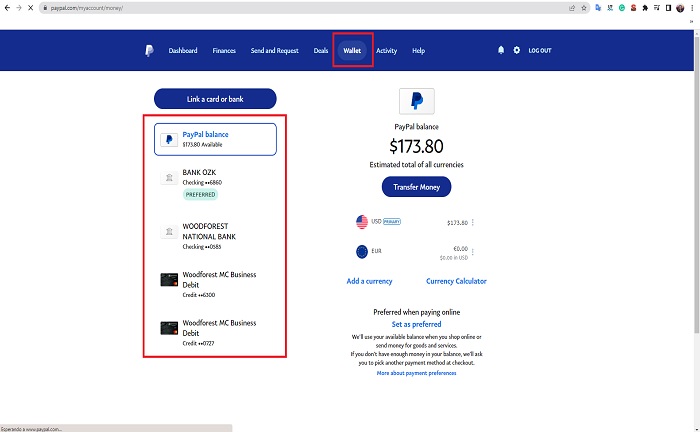This screenshot has width=700, height=432.
Task: Click the €0.00 EUR balance value
Action: click(x=460, y=249)
